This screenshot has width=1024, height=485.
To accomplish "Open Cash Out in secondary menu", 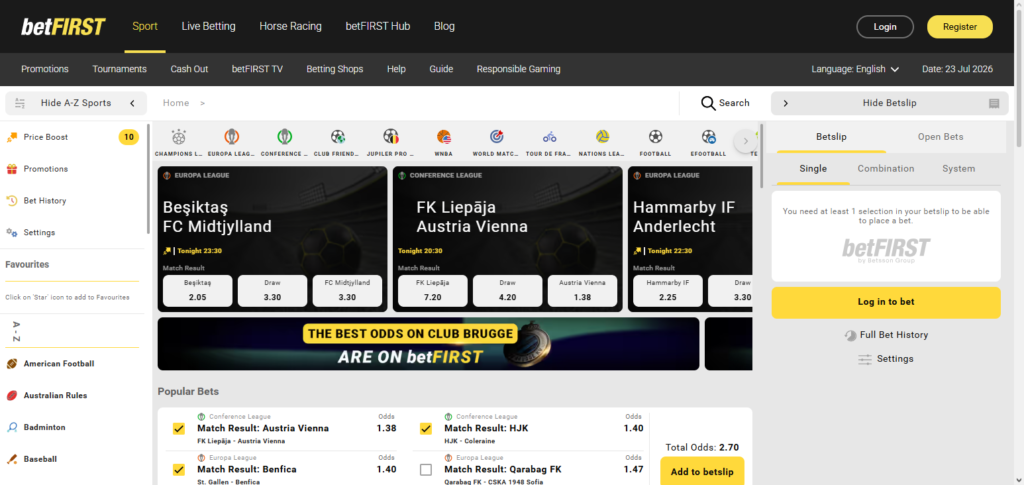I will [189, 69].
